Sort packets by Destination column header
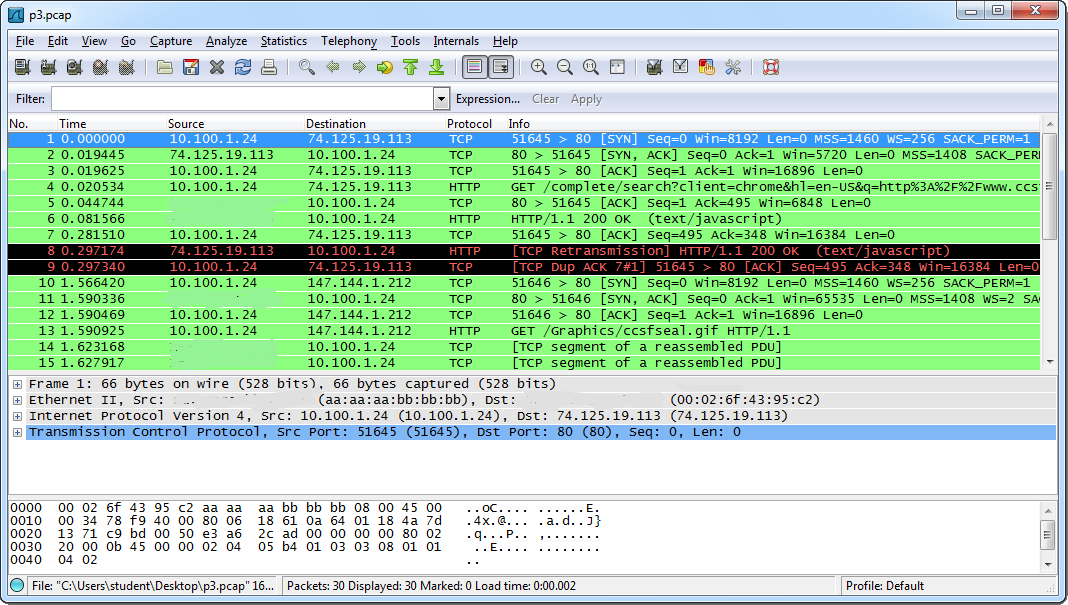 [x=374, y=123]
